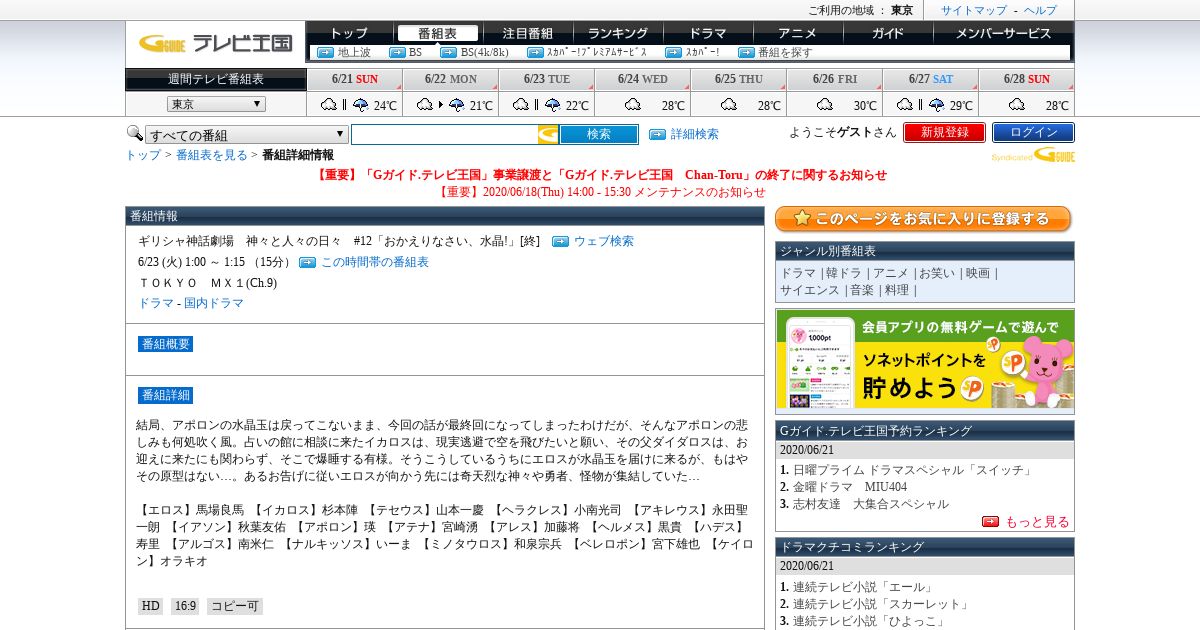Screen dimensions: 1200x630
Task: Click the red 新規登録 button
Action: coord(944,132)
